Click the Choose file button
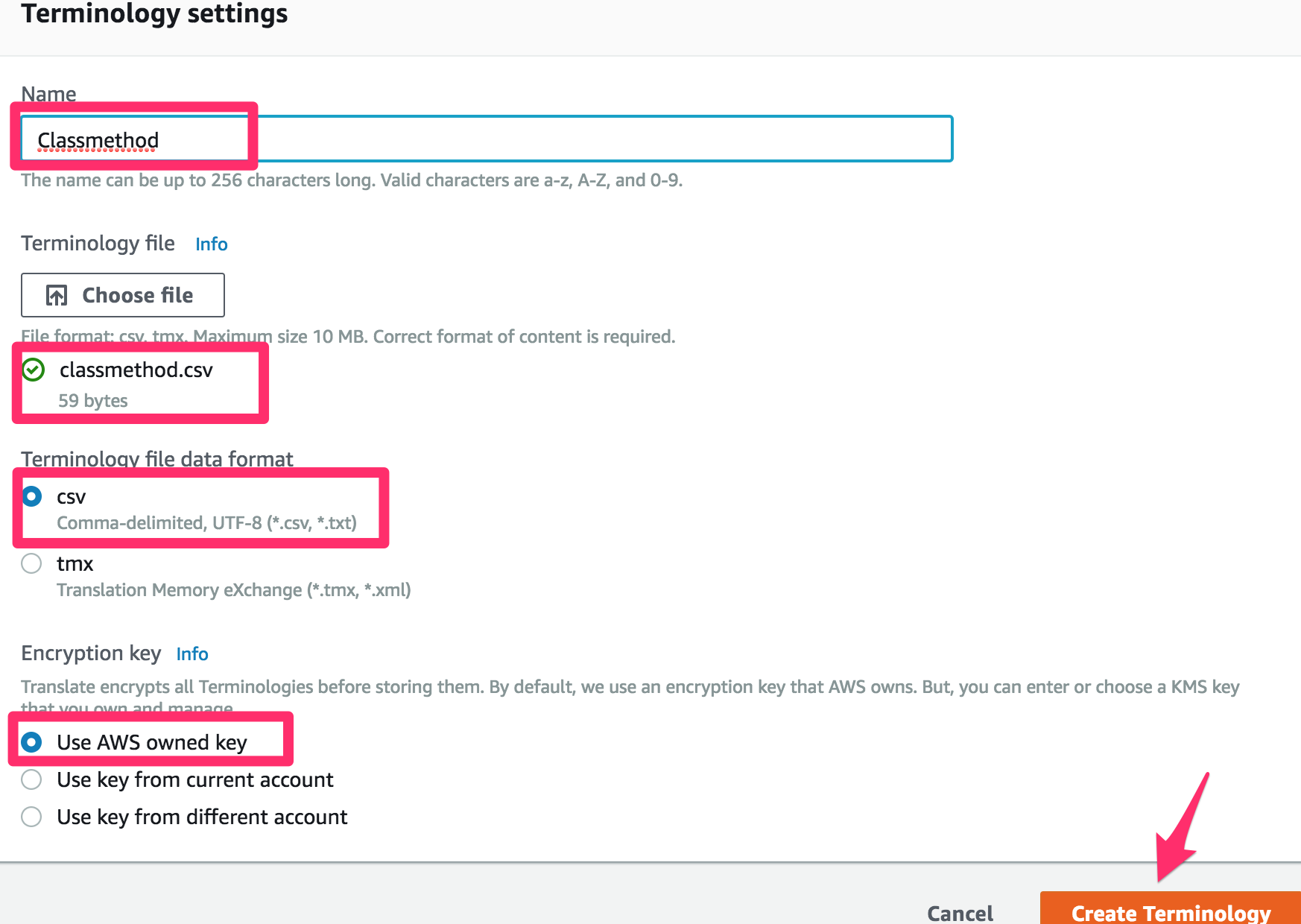Screen dimensions: 1301x924 coord(122,295)
